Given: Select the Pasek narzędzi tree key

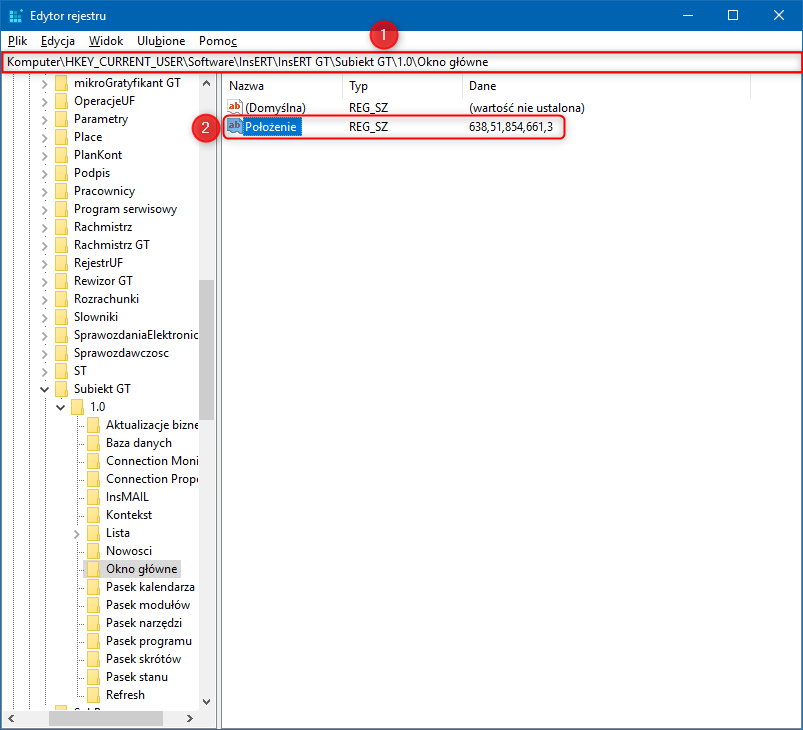Looking at the screenshot, I should click(144, 623).
